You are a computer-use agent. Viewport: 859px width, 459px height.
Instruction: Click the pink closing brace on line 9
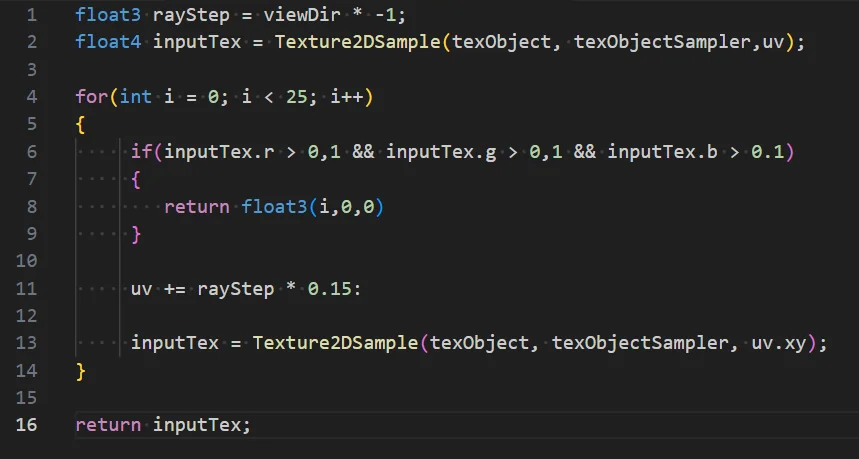click(x=136, y=234)
